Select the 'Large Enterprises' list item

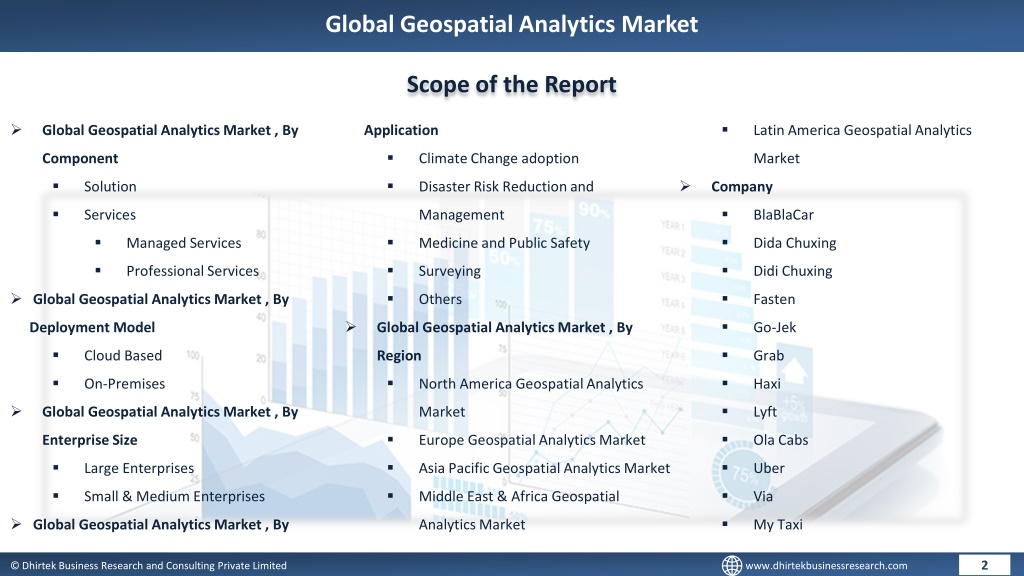[x=138, y=468]
